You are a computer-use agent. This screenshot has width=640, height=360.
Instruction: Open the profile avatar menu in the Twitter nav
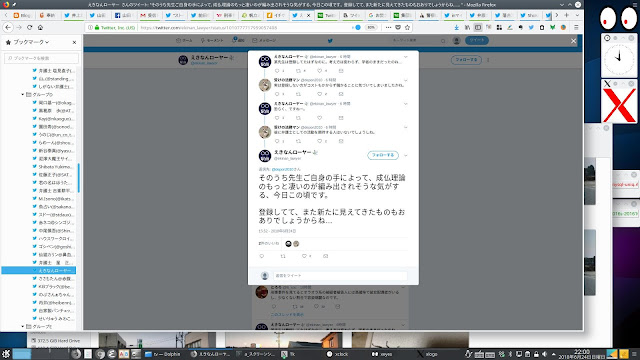pyautogui.click(x=456, y=40)
